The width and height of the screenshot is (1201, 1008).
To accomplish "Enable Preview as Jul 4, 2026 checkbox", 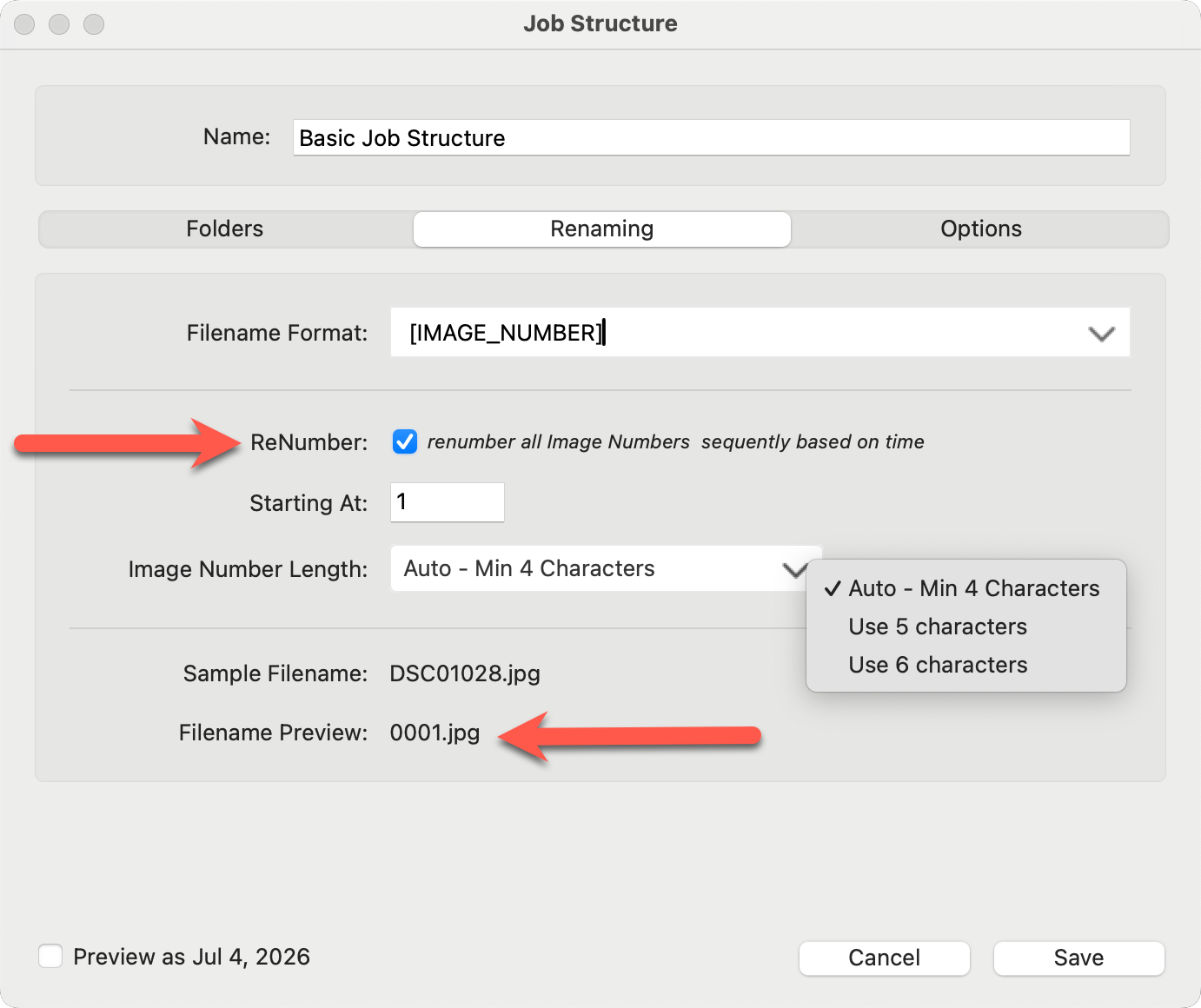I will tap(50, 957).
